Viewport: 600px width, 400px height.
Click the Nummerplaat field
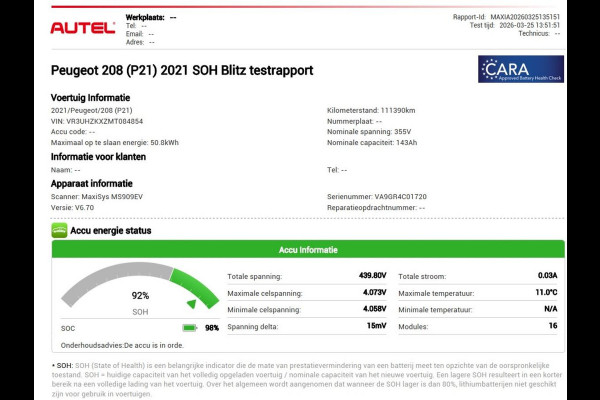[354, 121]
